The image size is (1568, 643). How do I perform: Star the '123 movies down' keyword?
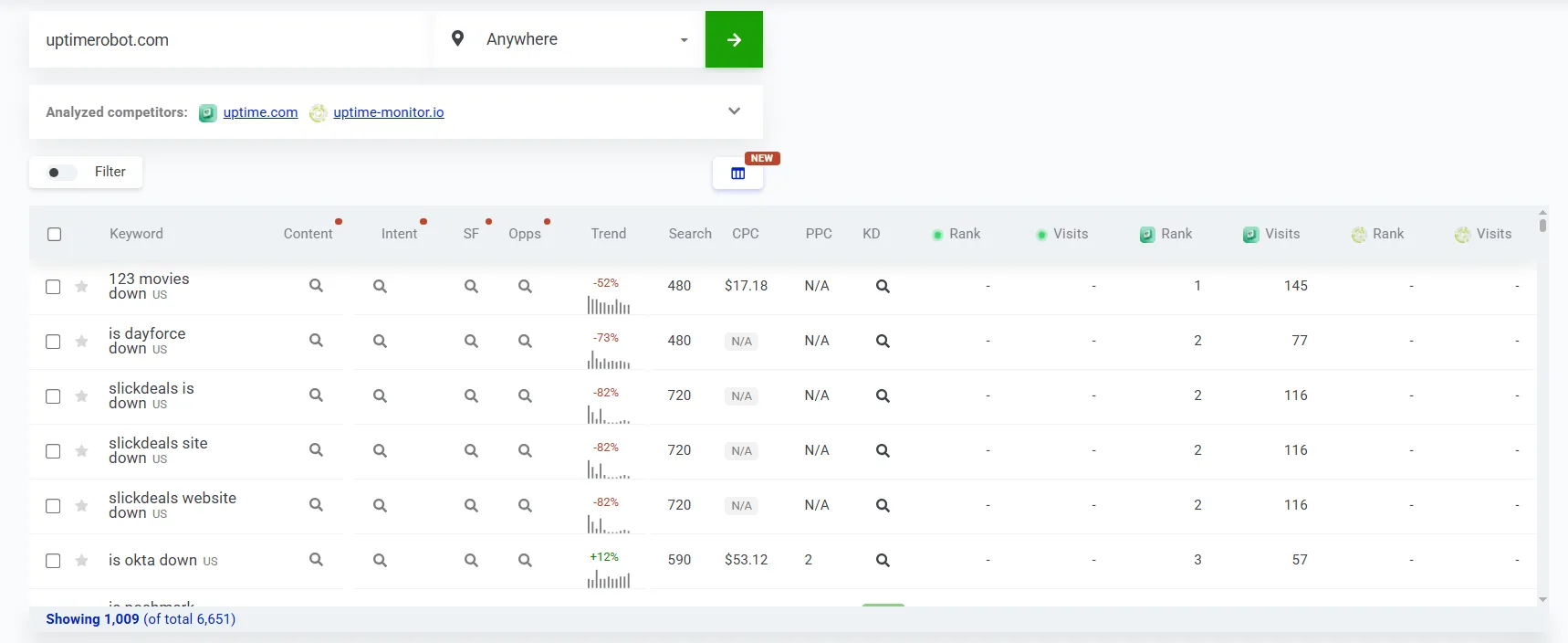point(81,287)
